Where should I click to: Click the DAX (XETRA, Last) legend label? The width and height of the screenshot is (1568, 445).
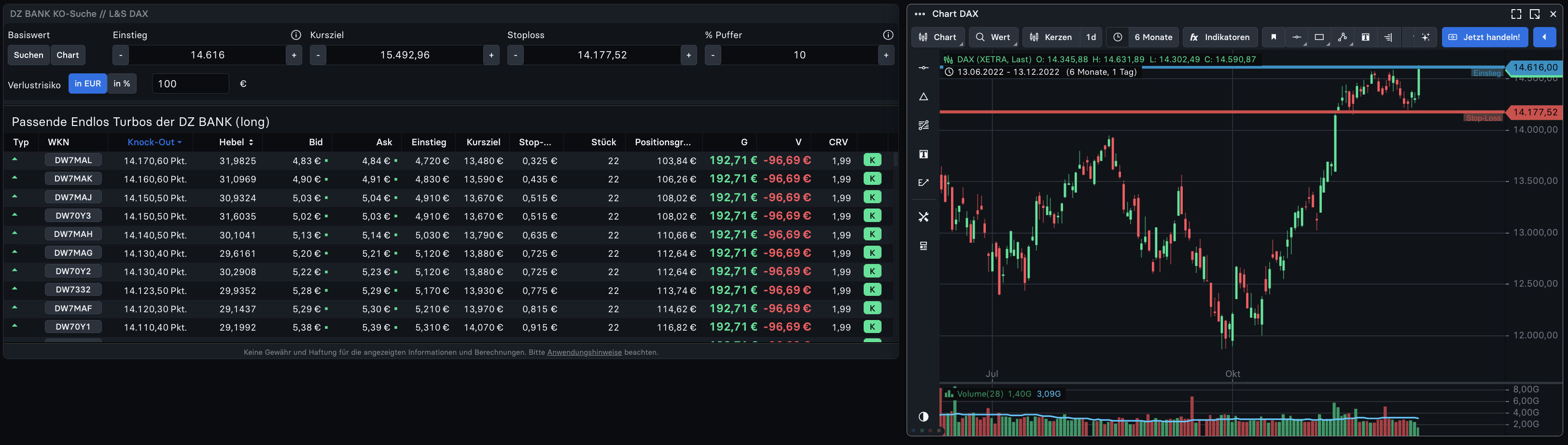coord(994,59)
